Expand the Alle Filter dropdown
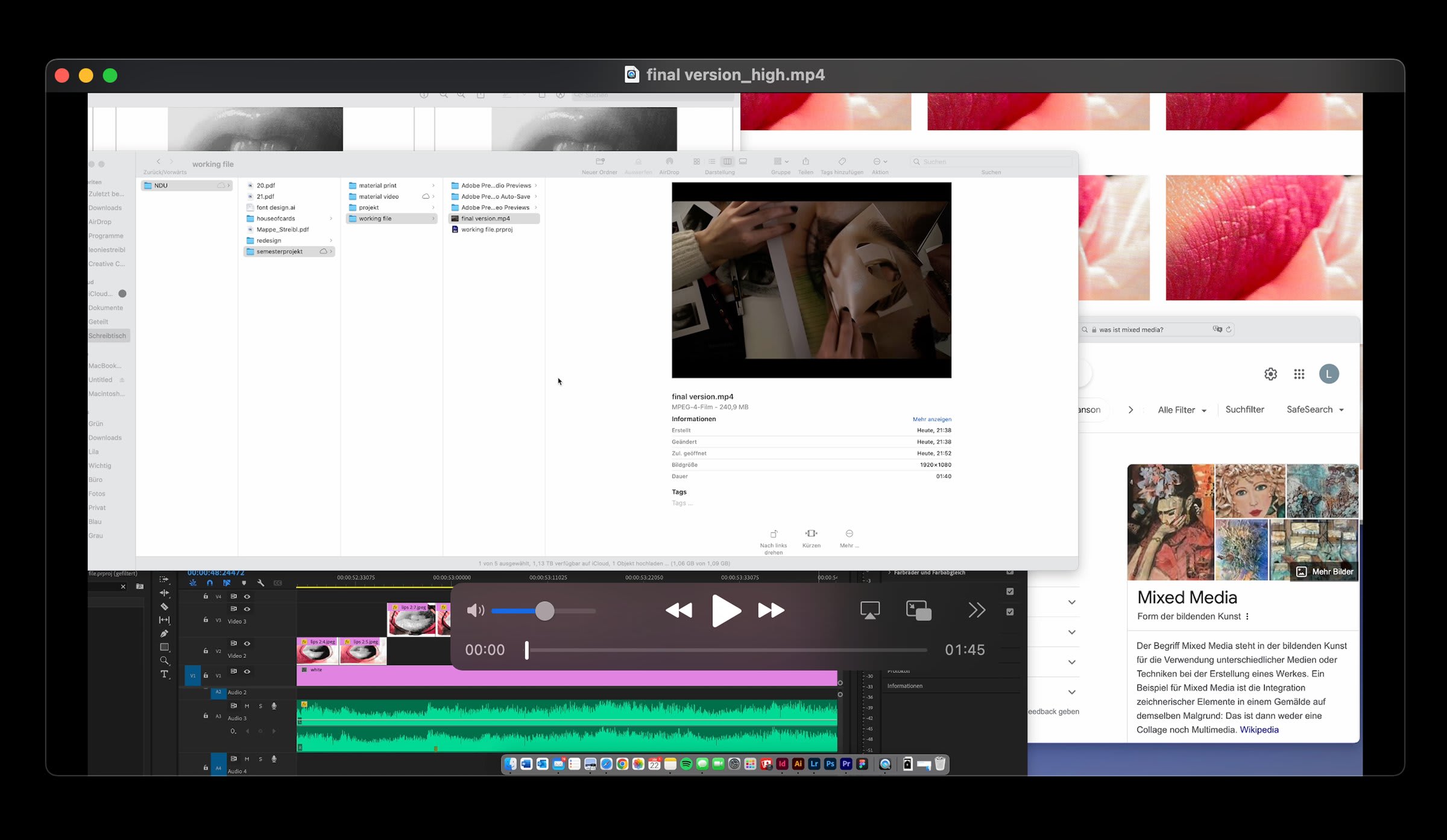 tap(1182, 410)
